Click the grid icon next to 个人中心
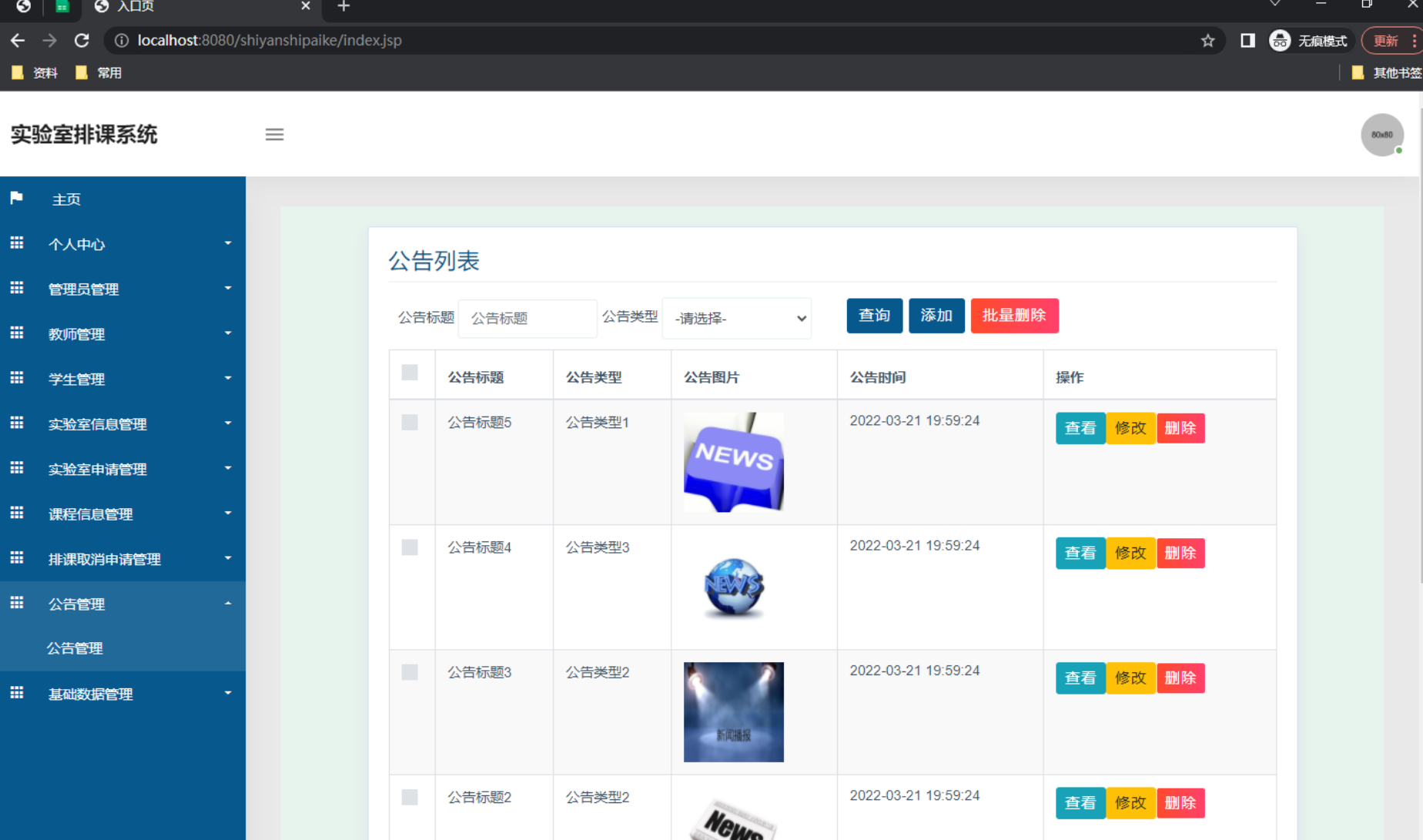The image size is (1423, 840). pos(16,243)
